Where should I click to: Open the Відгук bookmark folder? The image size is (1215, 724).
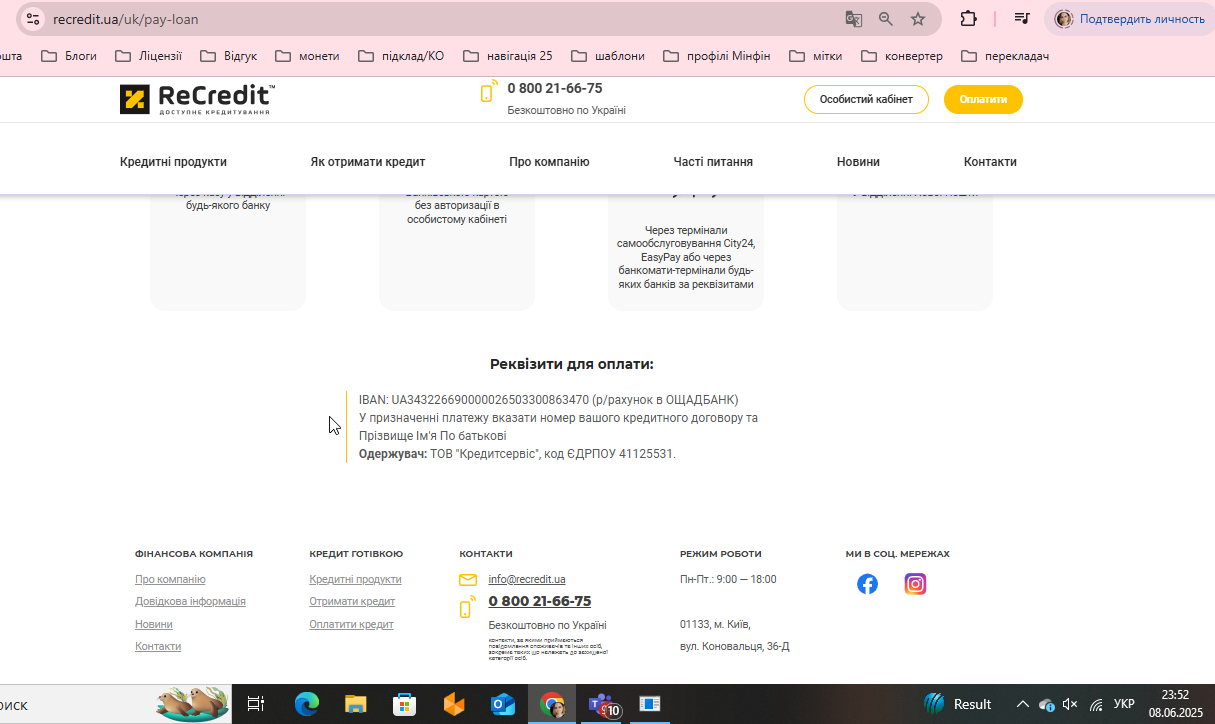tap(229, 56)
